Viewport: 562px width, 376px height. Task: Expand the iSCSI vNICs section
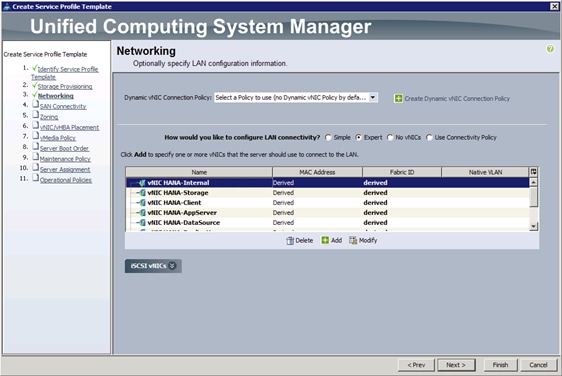pos(153,266)
